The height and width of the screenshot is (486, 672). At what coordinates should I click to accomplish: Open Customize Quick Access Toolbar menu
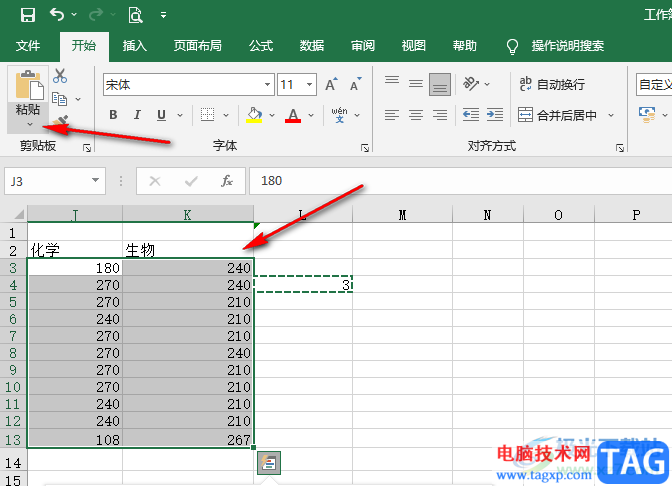163,15
